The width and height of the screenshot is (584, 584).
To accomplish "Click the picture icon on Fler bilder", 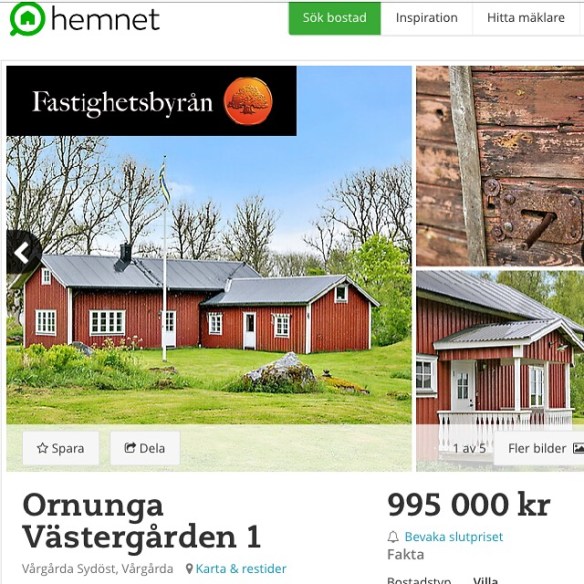I will (x=578, y=448).
